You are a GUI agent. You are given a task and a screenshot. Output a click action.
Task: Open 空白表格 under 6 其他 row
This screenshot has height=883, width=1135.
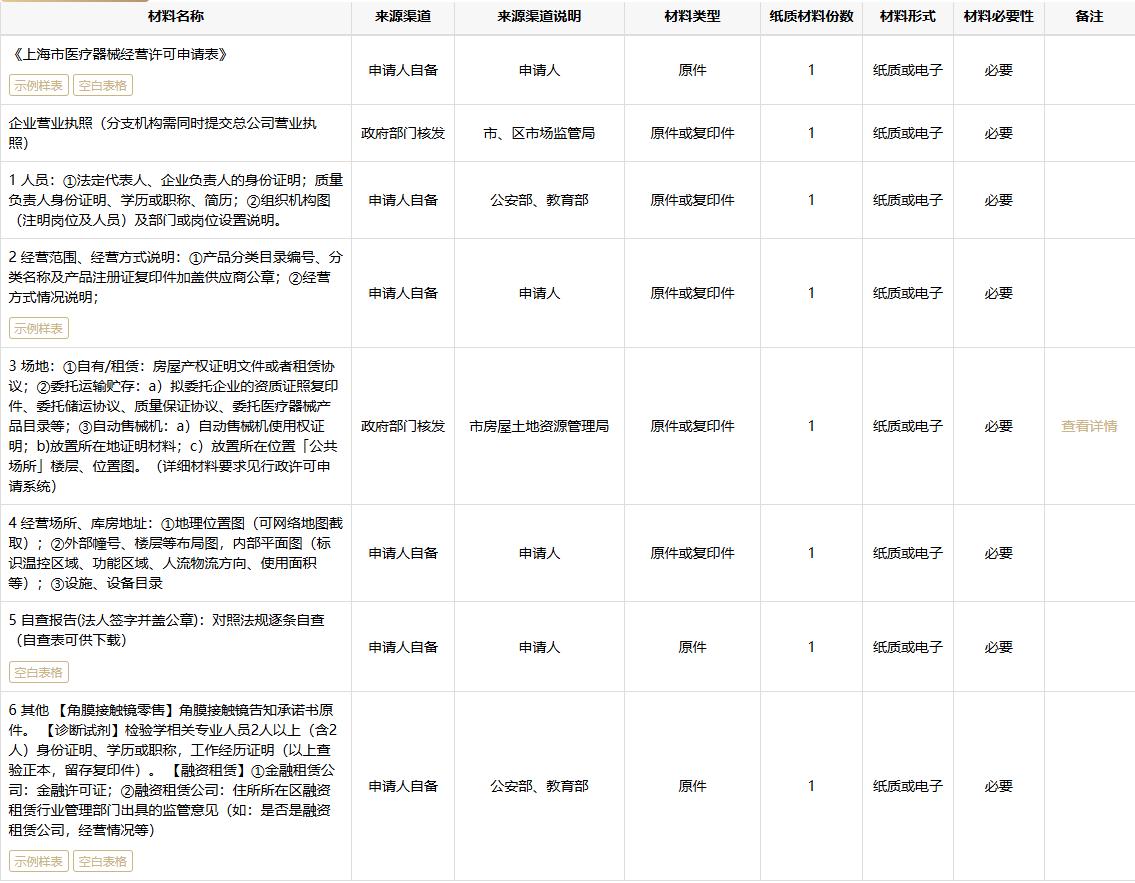pyautogui.click(x=103, y=861)
